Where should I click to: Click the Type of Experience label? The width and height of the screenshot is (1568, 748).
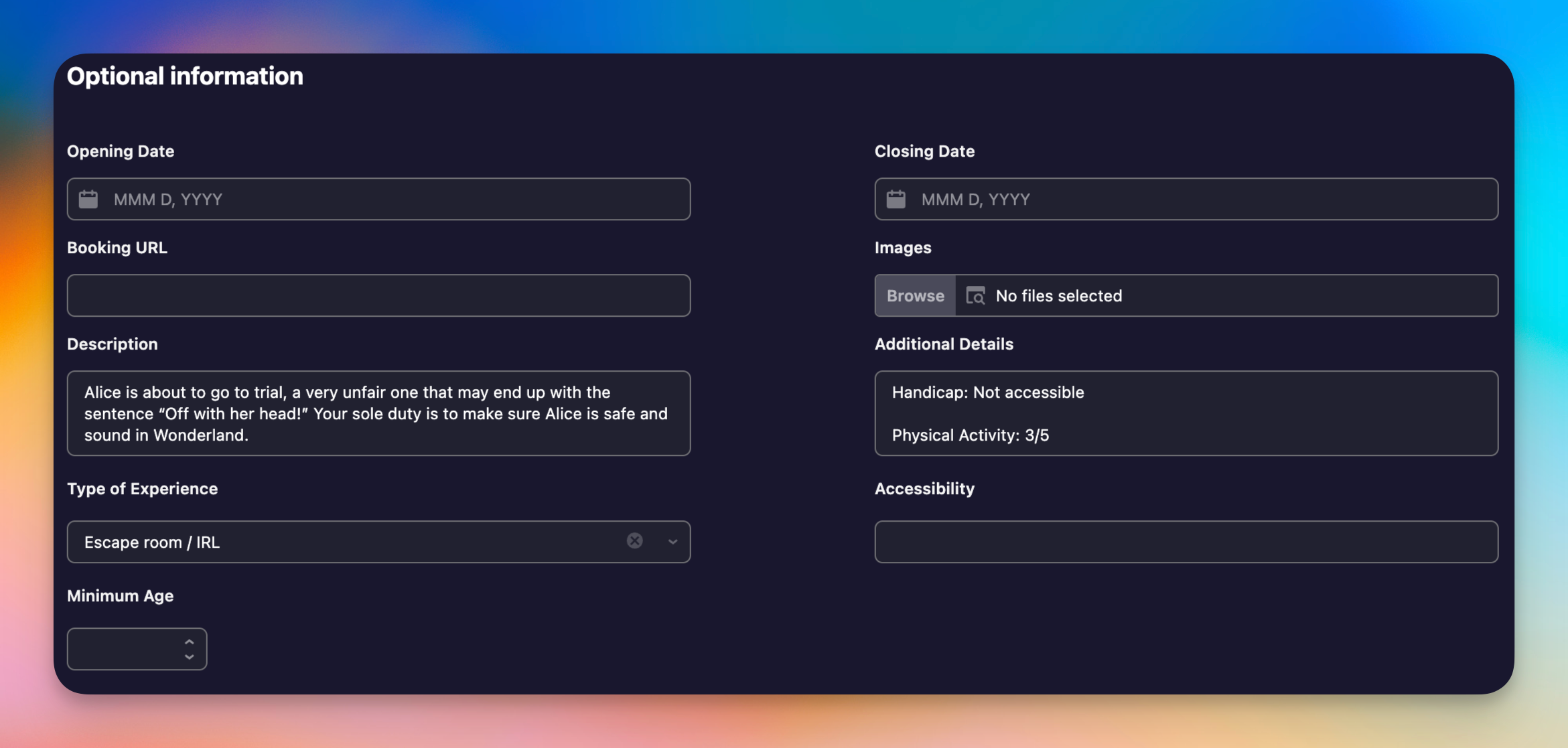click(x=142, y=489)
